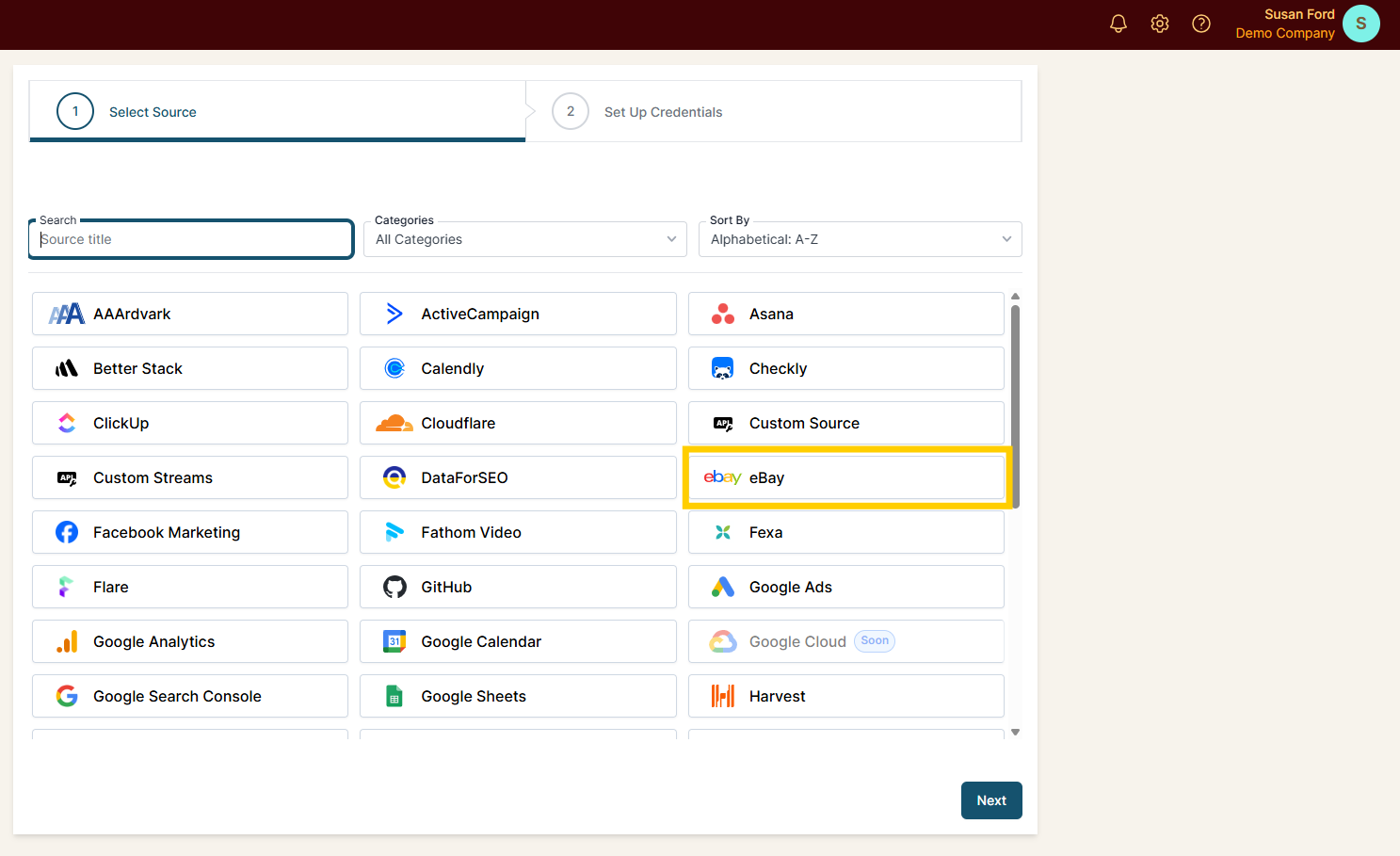Image resolution: width=1400 pixels, height=856 pixels.
Task: Select the Custom Streams label
Action: 153,477
